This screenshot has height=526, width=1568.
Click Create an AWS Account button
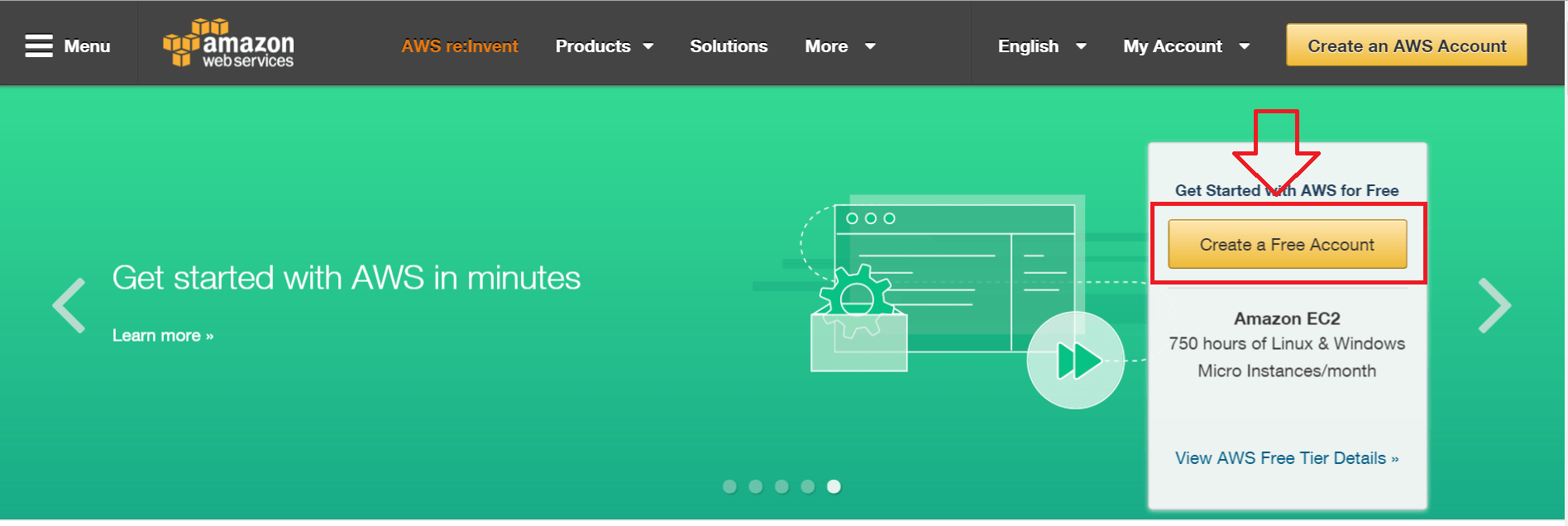pyautogui.click(x=1407, y=45)
